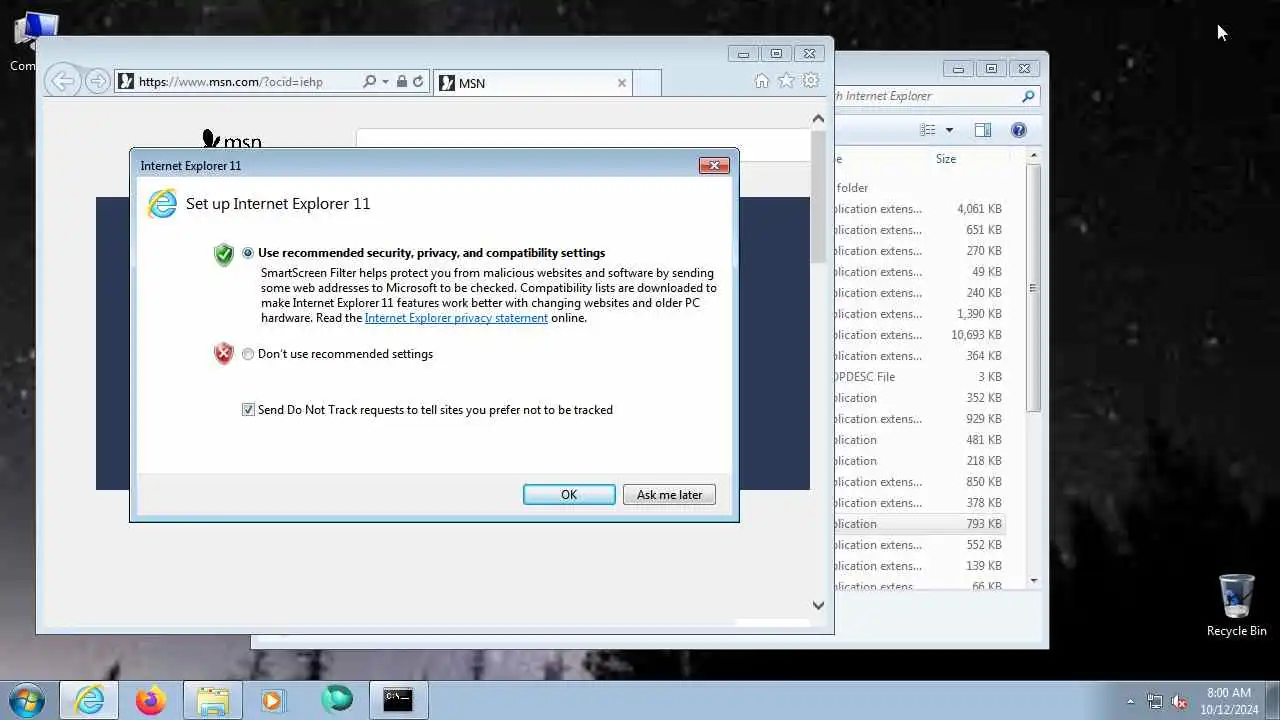Close the Internet Explorer 11 dialog
The width and height of the screenshot is (1280, 720).
[x=714, y=166]
